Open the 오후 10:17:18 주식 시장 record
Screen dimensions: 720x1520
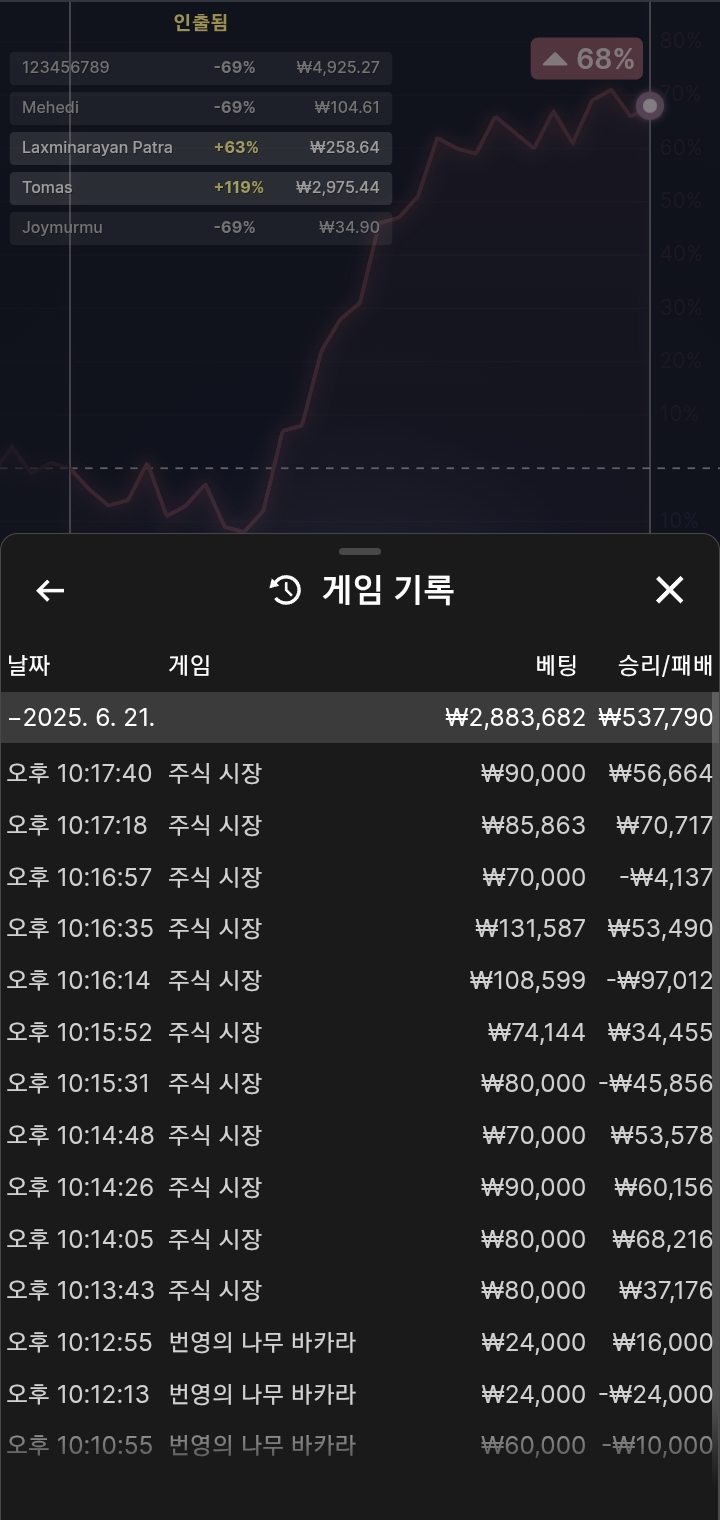360,825
